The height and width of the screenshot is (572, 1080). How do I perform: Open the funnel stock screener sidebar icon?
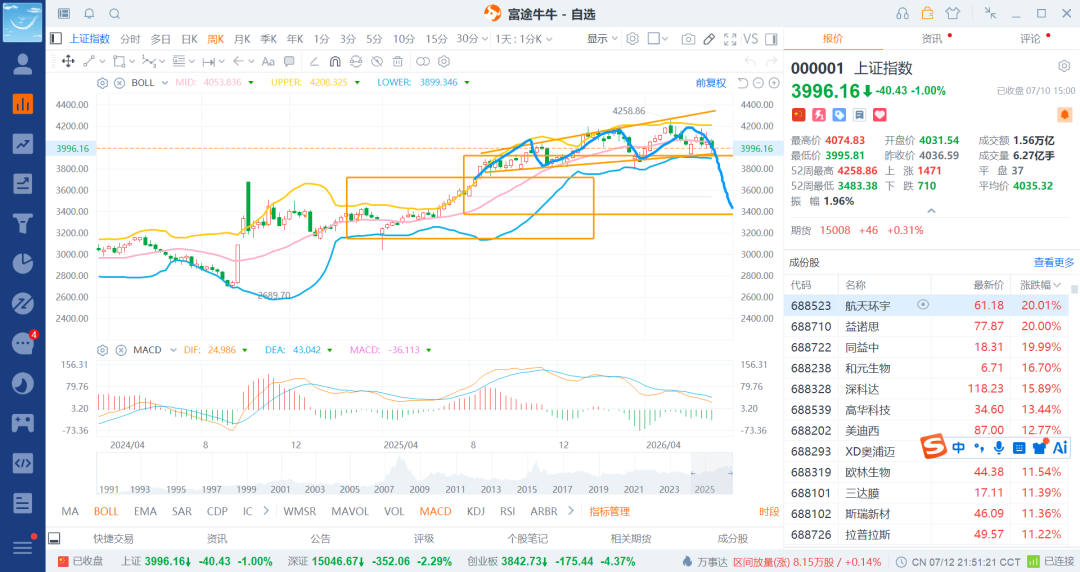point(23,223)
